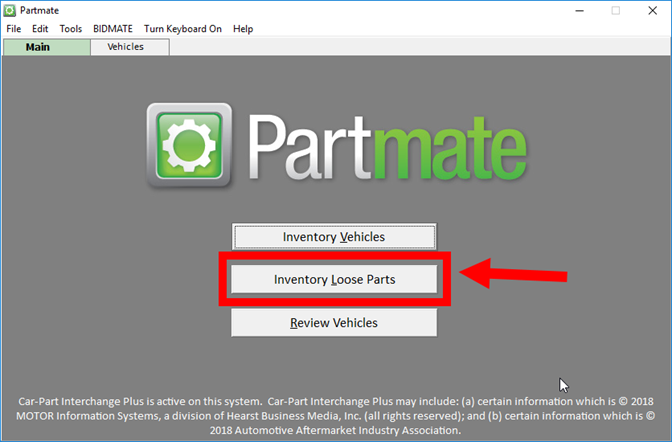Screen dimensions: 672x442
Task: Click the Review Vehicles button
Action: click(x=334, y=322)
